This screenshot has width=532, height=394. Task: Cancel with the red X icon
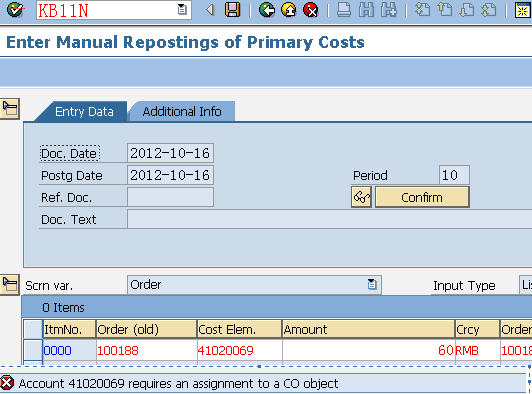tap(311, 10)
